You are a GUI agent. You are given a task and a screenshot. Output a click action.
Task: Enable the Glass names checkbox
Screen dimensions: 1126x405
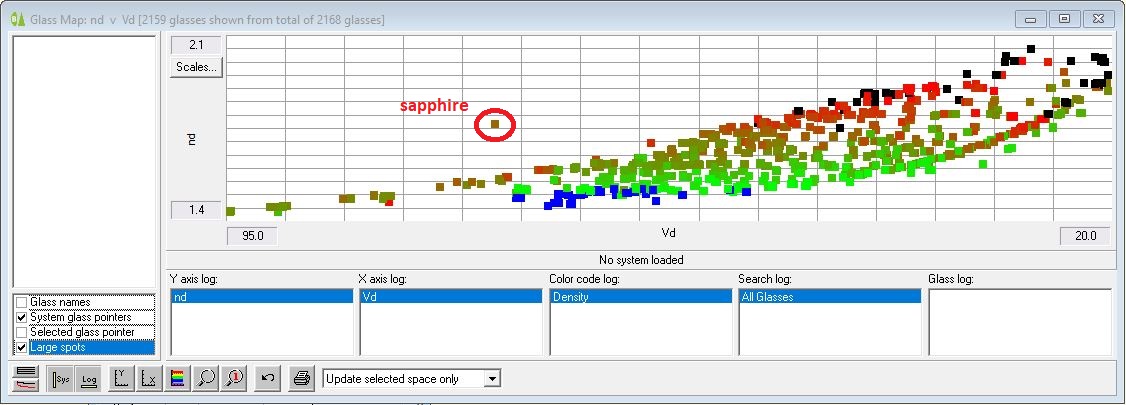click(22, 302)
